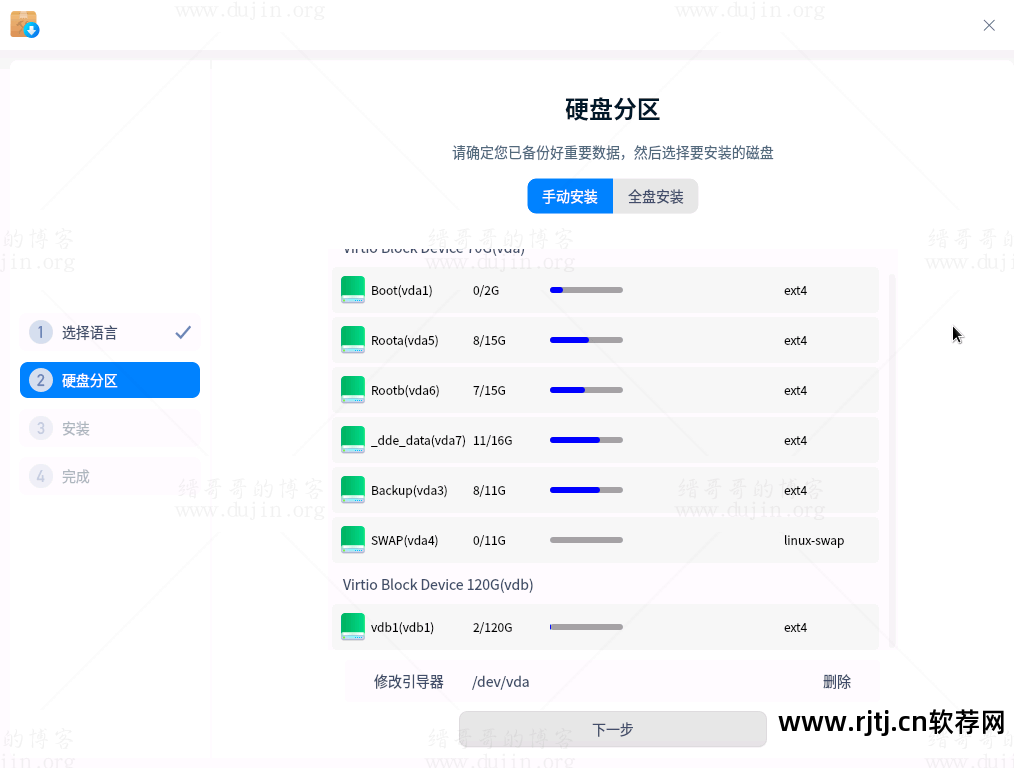Click the vdb1 partition disk icon
This screenshot has width=1014, height=768.
tap(353, 627)
